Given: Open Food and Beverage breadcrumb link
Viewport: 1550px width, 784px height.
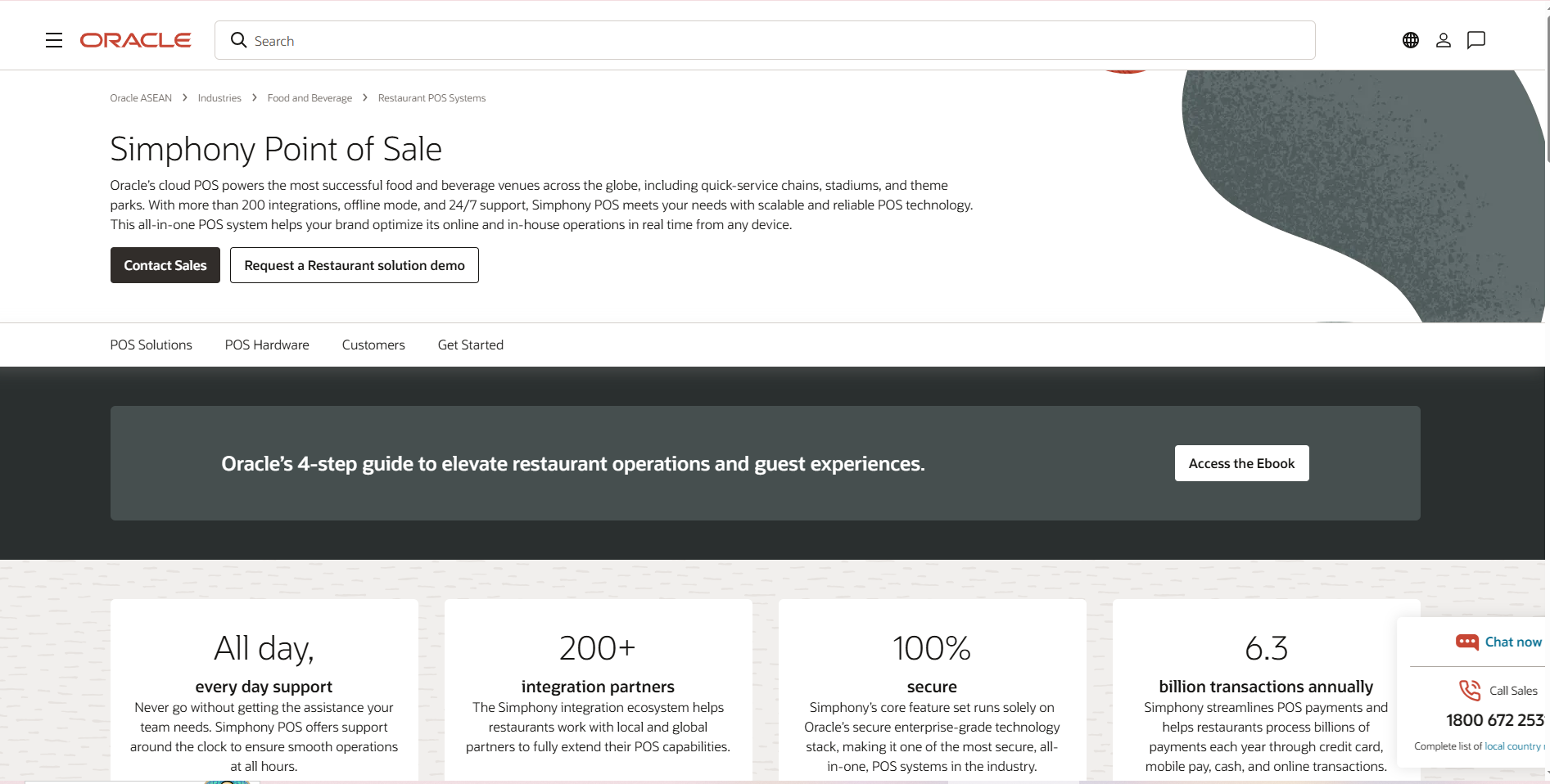Looking at the screenshot, I should [310, 98].
